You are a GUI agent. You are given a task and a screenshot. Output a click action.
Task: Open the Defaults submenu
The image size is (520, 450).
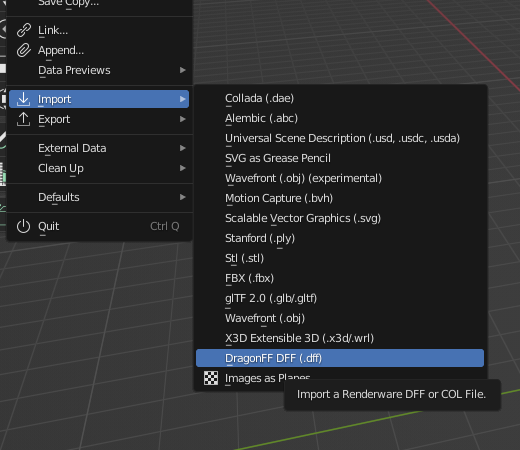point(99,197)
